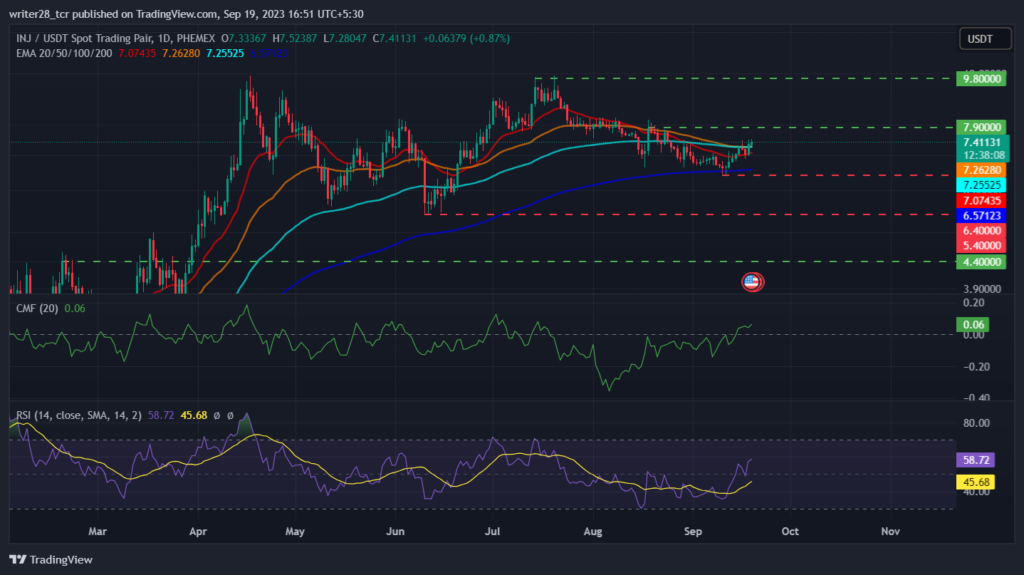Screen dimensions: 1024x575
Task: Click the Sep date label on time axis
Action: pos(693,531)
